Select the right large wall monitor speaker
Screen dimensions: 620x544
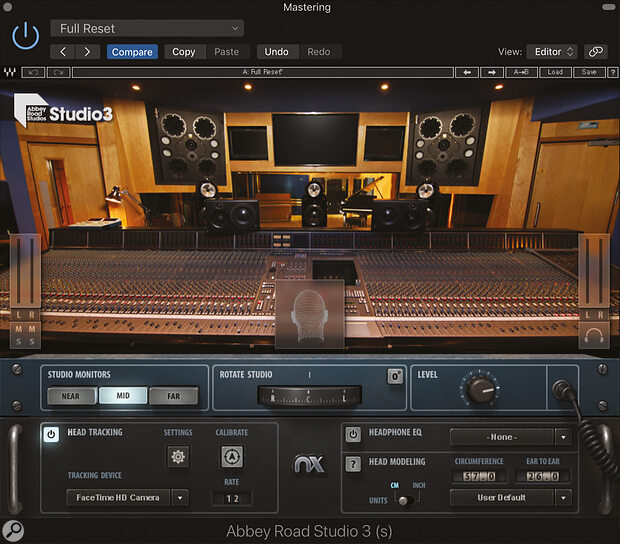[x=444, y=145]
